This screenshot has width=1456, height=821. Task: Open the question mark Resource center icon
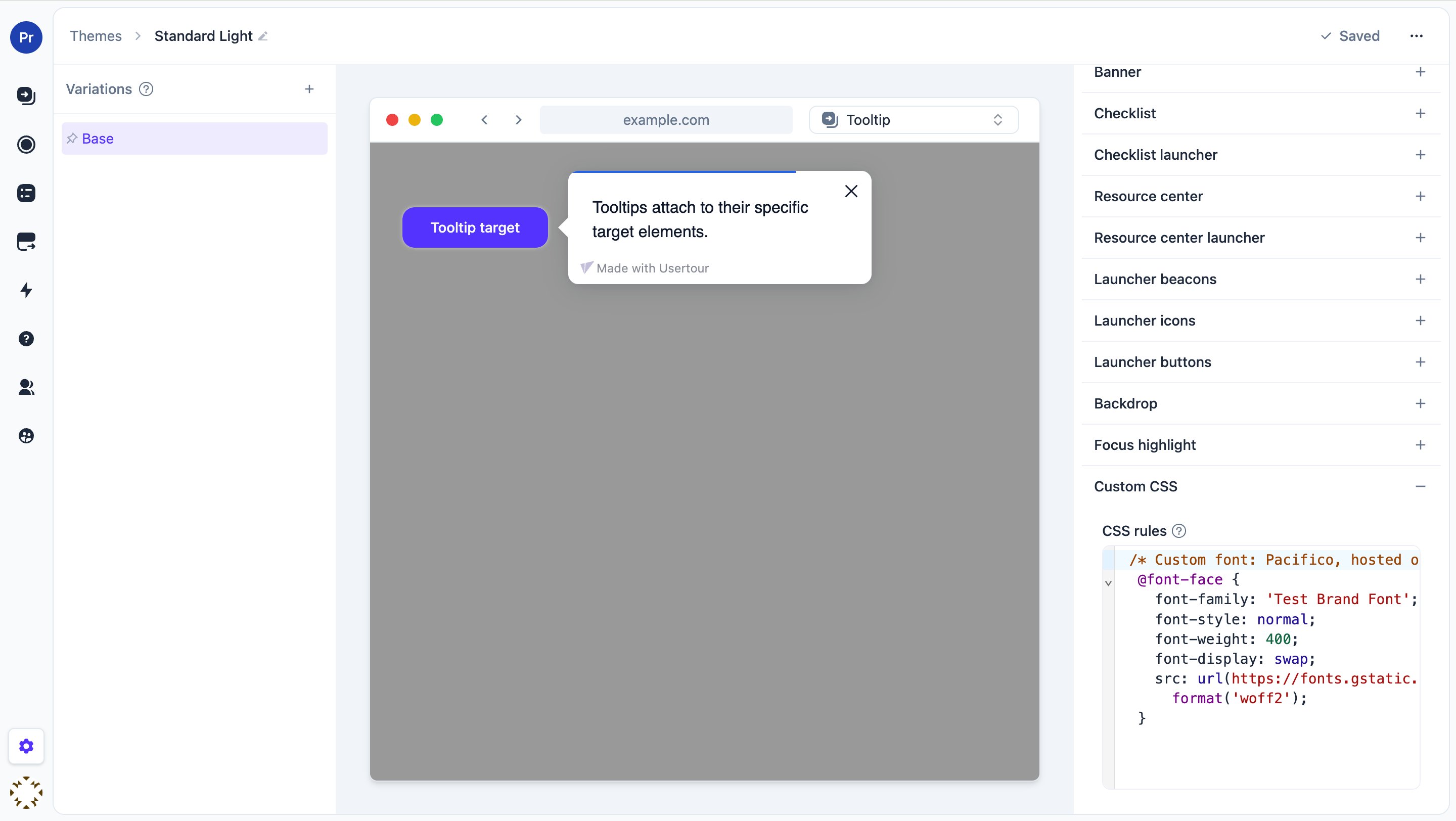click(x=26, y=339)
